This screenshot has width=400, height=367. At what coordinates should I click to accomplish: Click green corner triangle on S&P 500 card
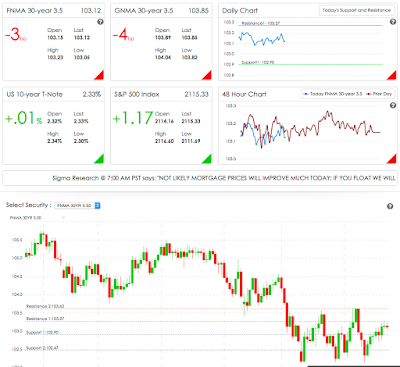[208, 160]
